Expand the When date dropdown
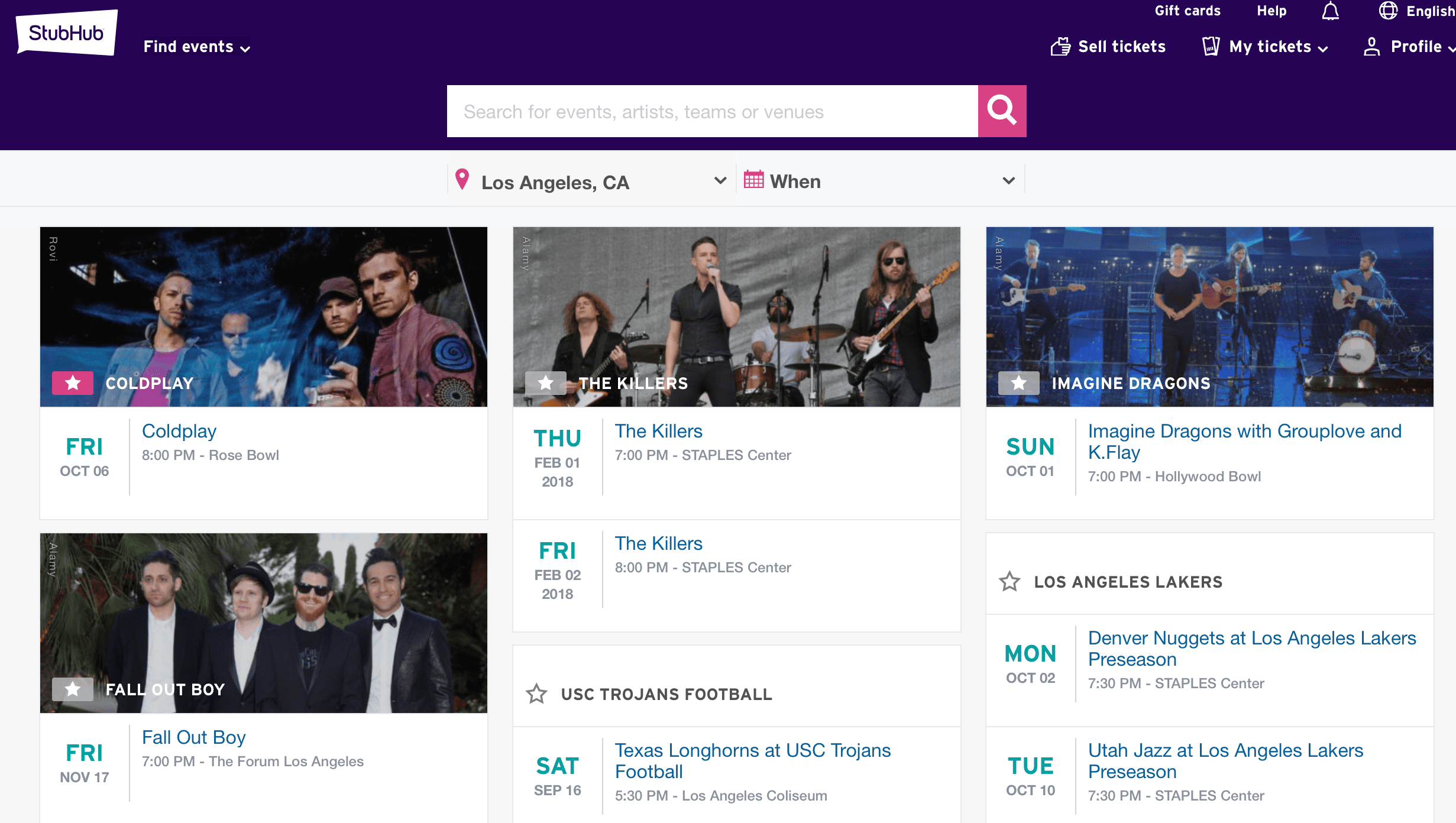This screenshot has width=1456, height=823. [x=1009, y=180]
